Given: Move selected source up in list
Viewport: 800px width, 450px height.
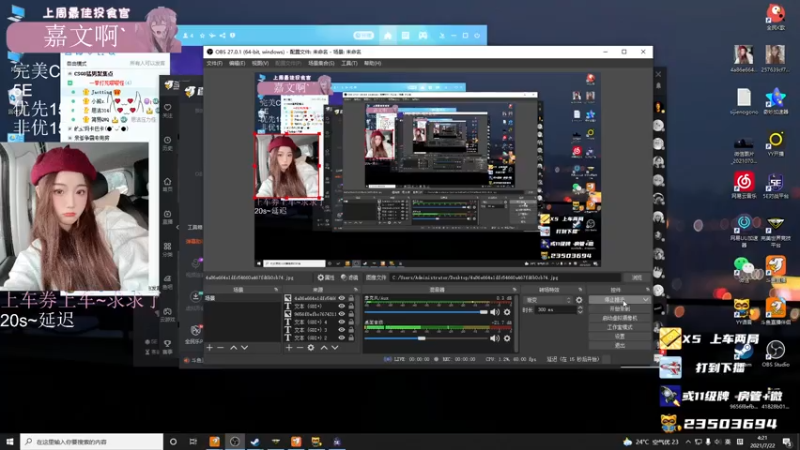Looking at the screenshot, I should [323, 347].
